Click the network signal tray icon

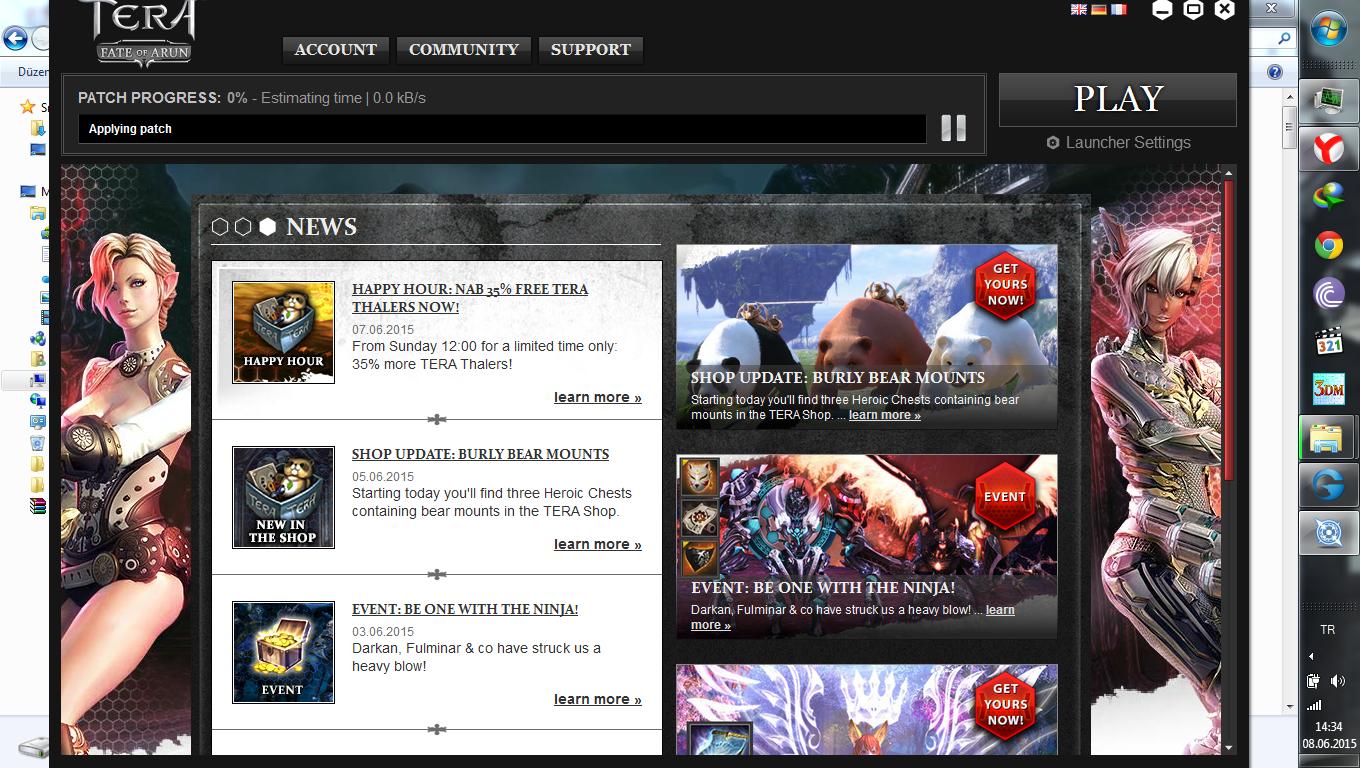pos(1314,705)
